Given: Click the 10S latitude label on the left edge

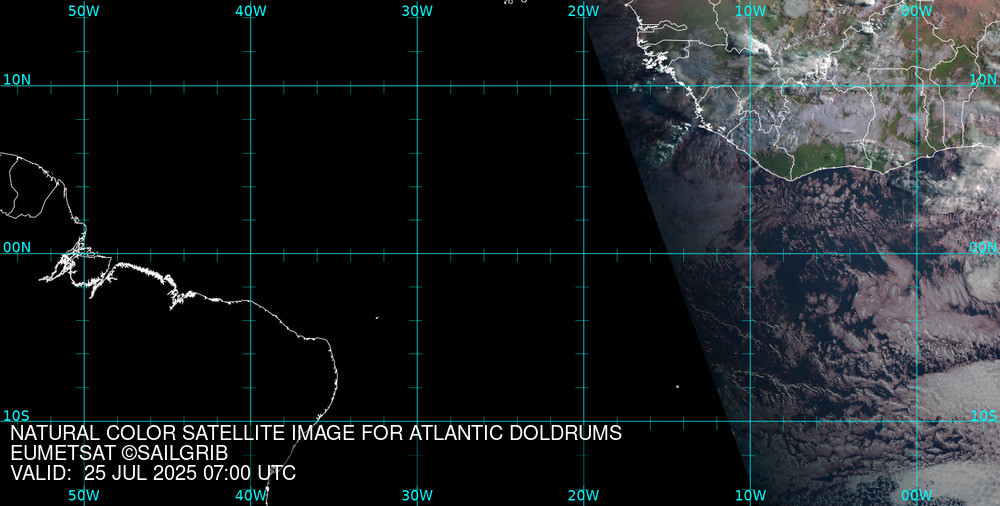Looking at the screenshot, I should coord(17,416).
